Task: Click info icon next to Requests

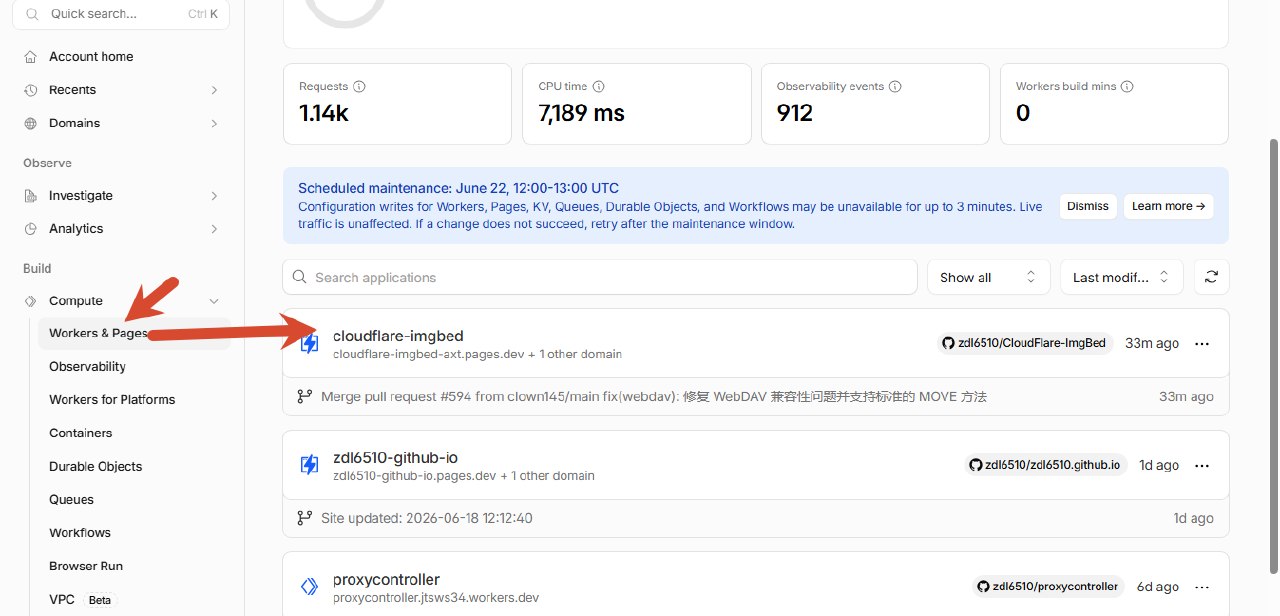Action: coord(360,87)
